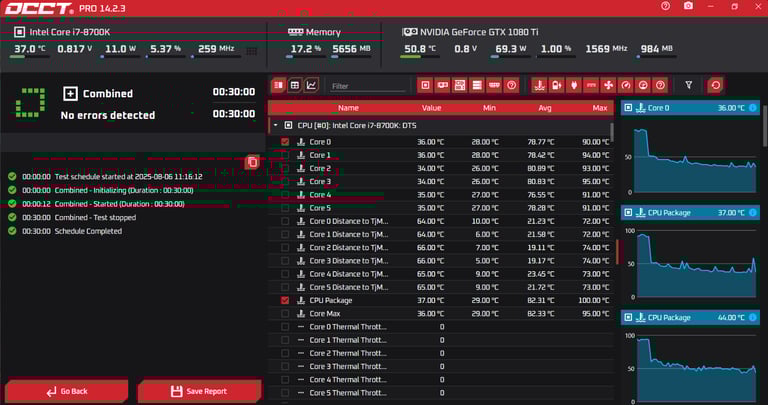Click the Filter text field
768x405 pixels.
368,86
